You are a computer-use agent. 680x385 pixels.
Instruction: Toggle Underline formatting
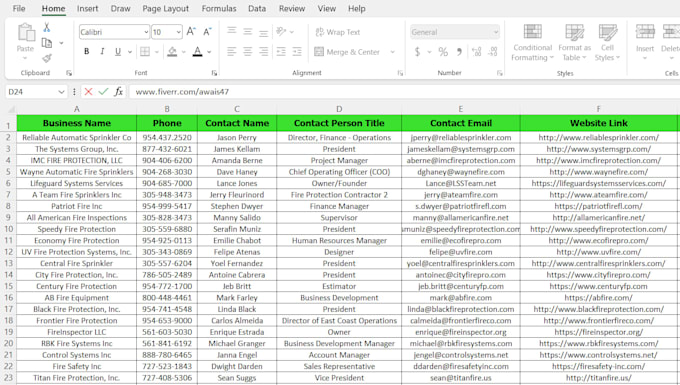pos(118,52)
